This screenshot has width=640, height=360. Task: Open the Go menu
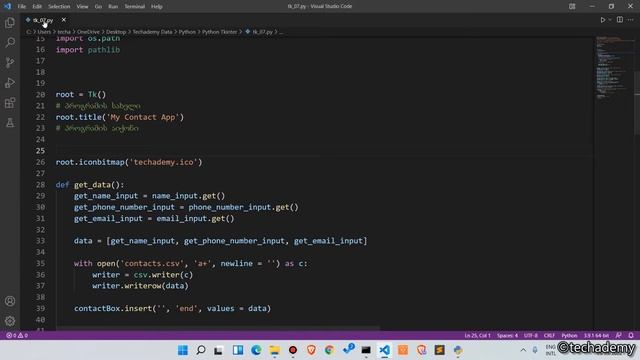point(98,6)
